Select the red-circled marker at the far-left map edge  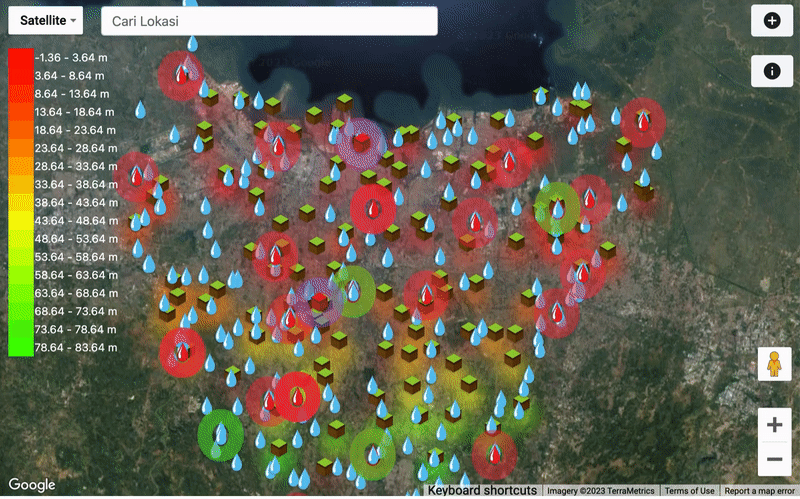(x=136, y=175)
